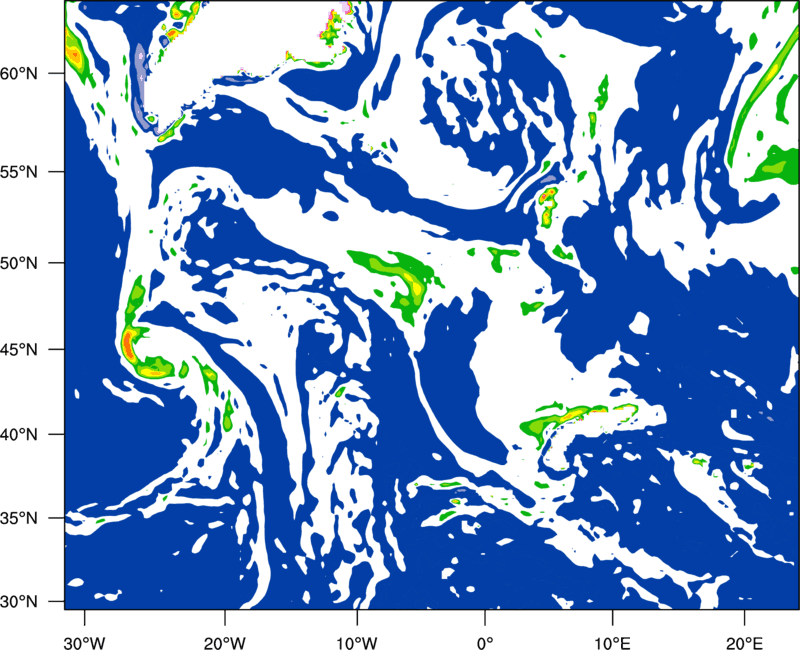The width and height of the screenshot is (800, 650).
Task: Click the 30°W longitude label
Action: 85,643
